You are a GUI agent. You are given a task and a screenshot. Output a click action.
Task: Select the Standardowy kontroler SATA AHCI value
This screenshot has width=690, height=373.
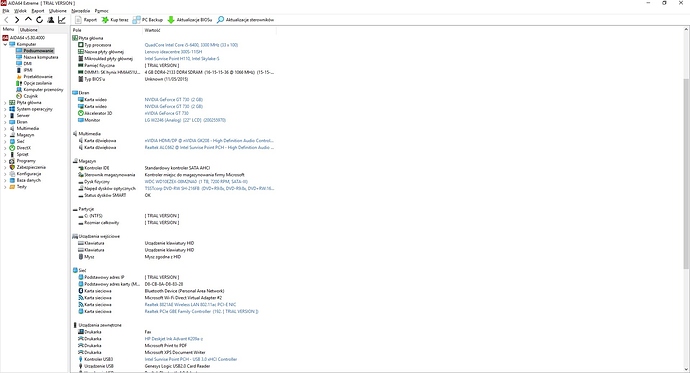pyautogui.click(x=177, y=168)
